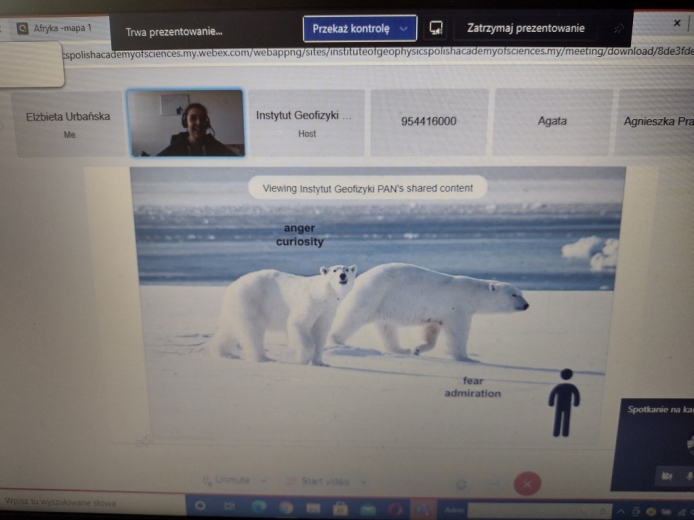Open video options arrow beside Start video

[363, 482]
